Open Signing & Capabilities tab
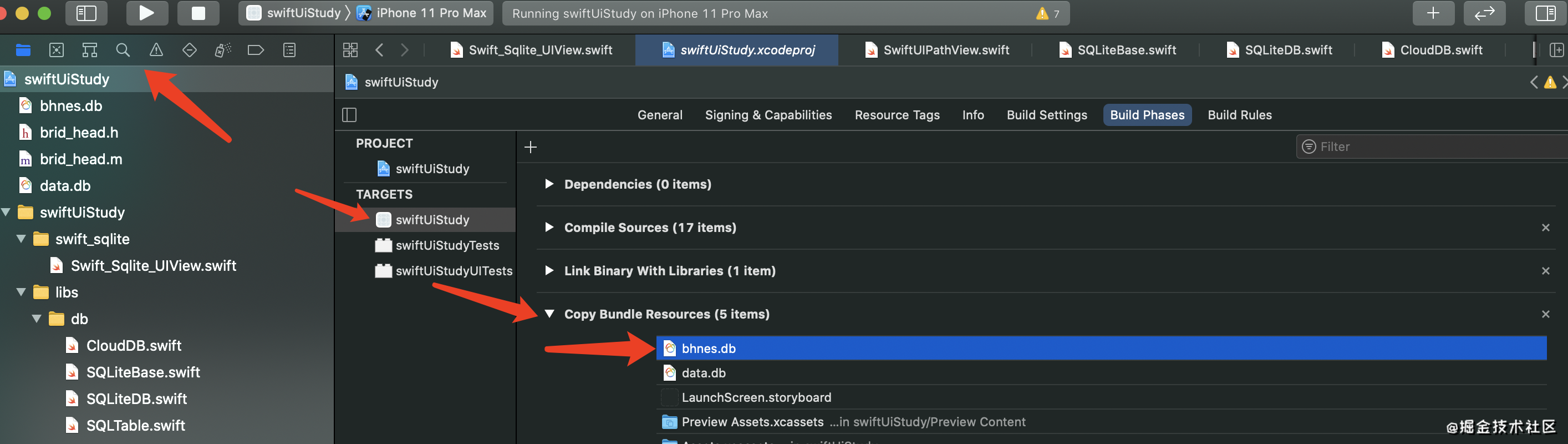Viewport: 1568px width, 444px height. [768, 115]
